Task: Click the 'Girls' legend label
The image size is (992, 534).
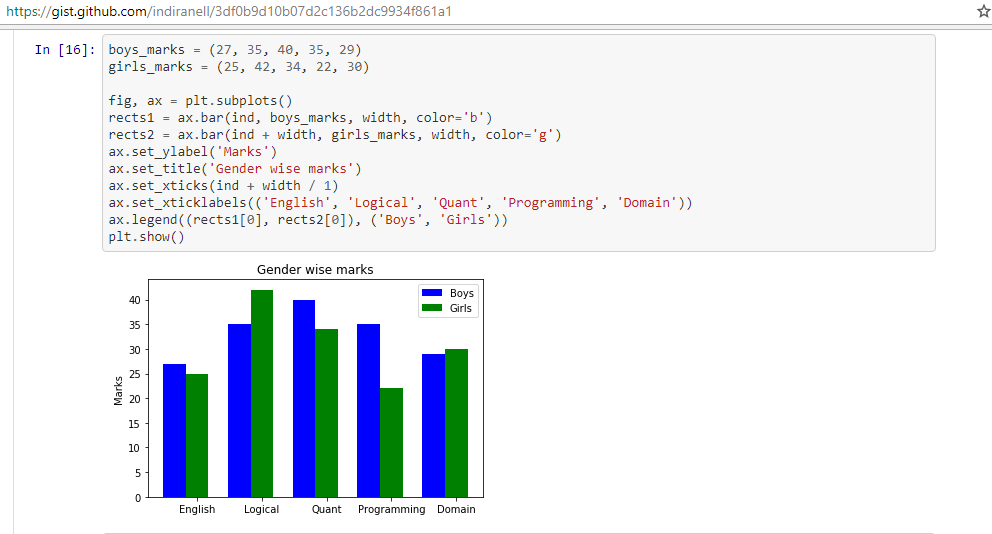Action: point(461,308)
